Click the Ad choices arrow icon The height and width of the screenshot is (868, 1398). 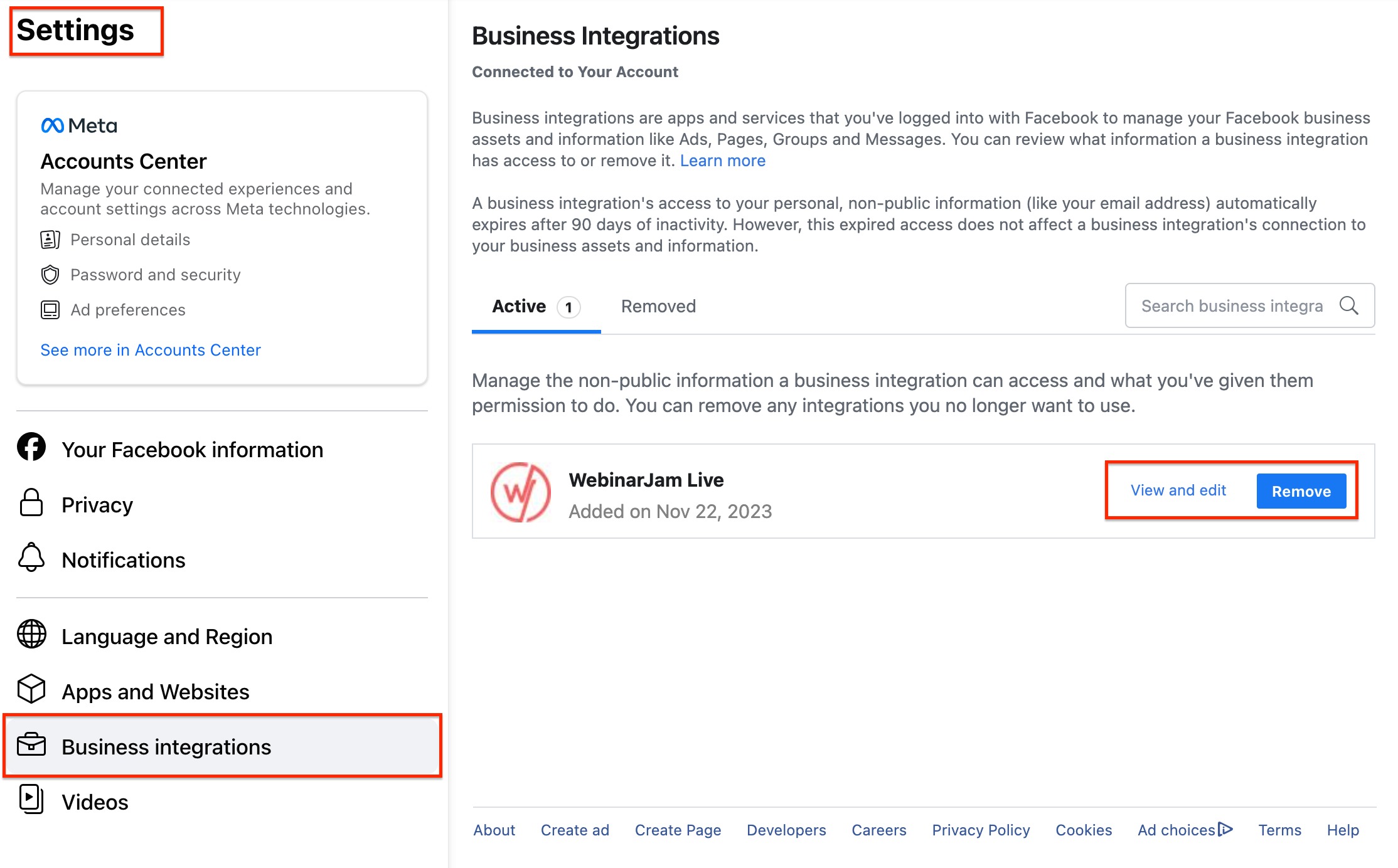point(1225,829)
